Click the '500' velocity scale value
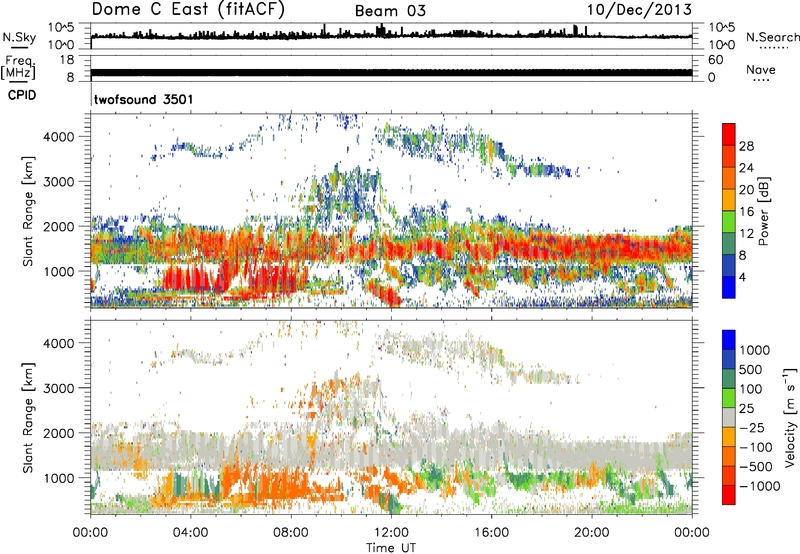The image size is (800, 554). click(x=750, y=369)
